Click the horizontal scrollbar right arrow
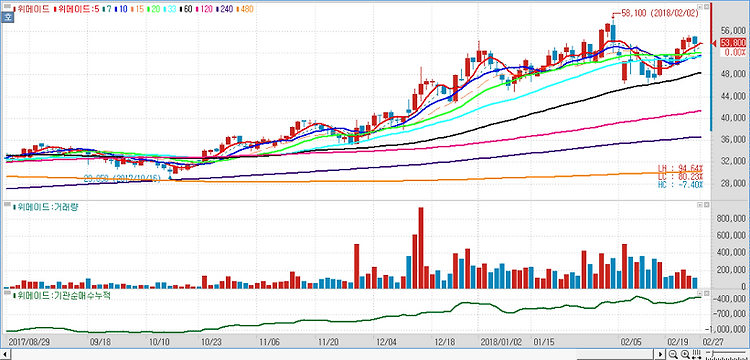The height and width of the screenshot is (360, 750). [x=660, y=354]
